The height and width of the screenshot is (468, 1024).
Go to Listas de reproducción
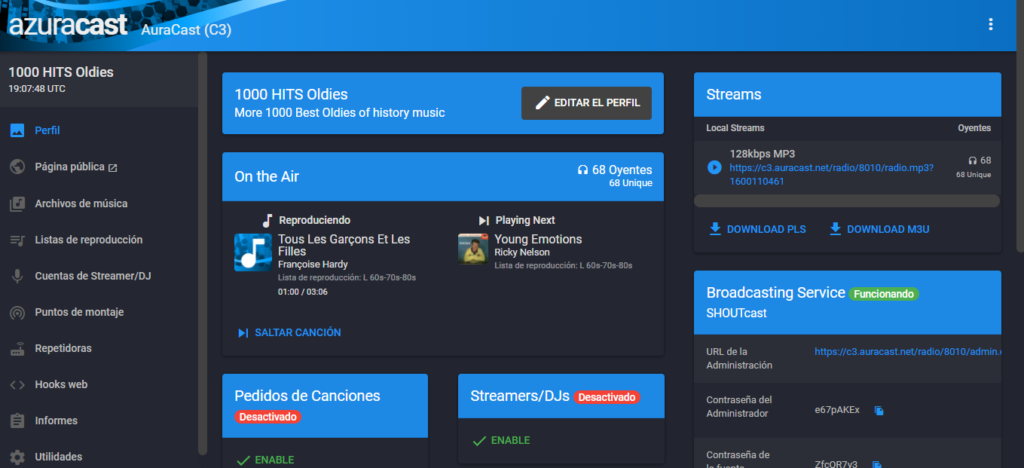click(88, 240)
